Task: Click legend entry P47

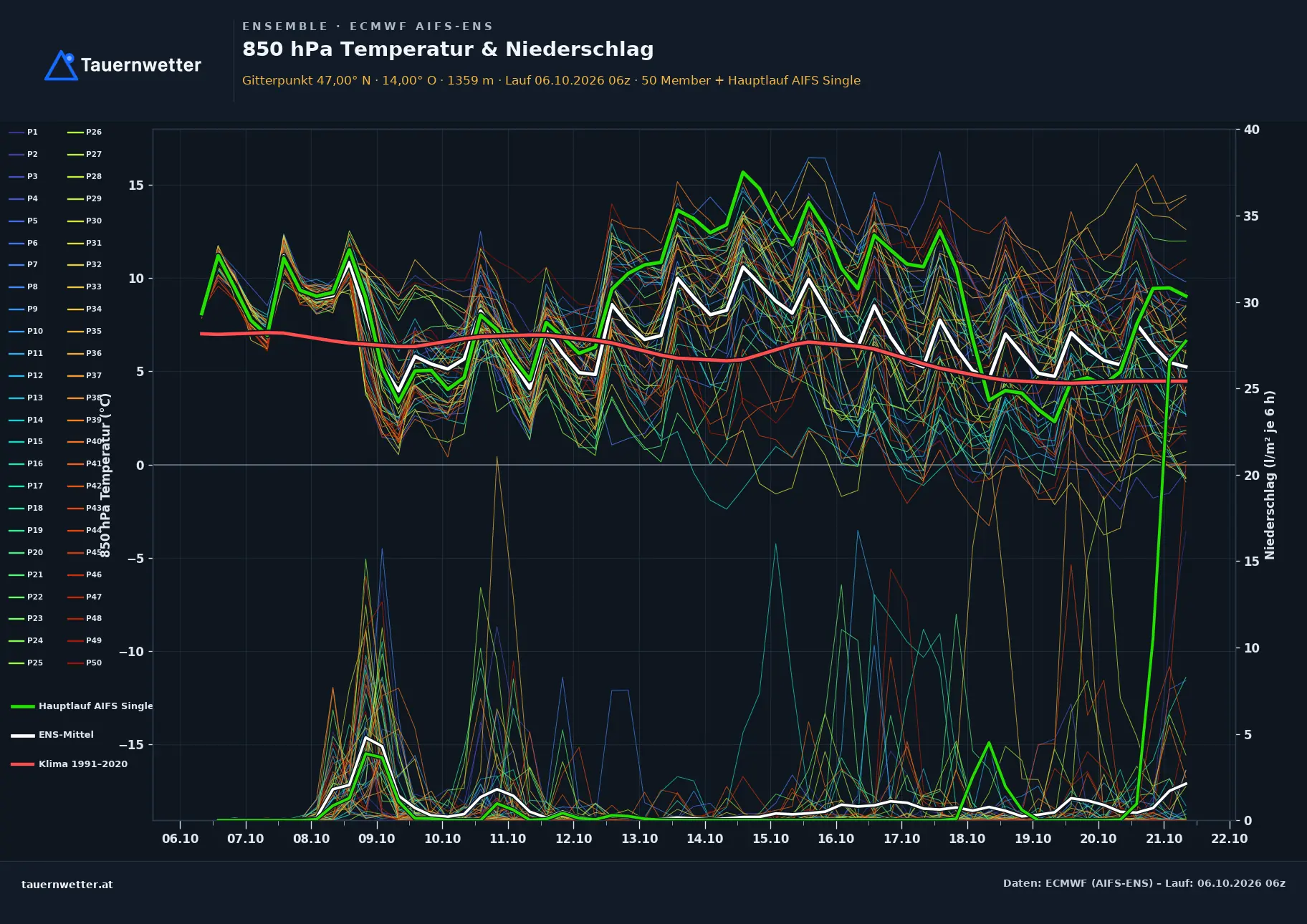Action: click(x=85, y=597)
